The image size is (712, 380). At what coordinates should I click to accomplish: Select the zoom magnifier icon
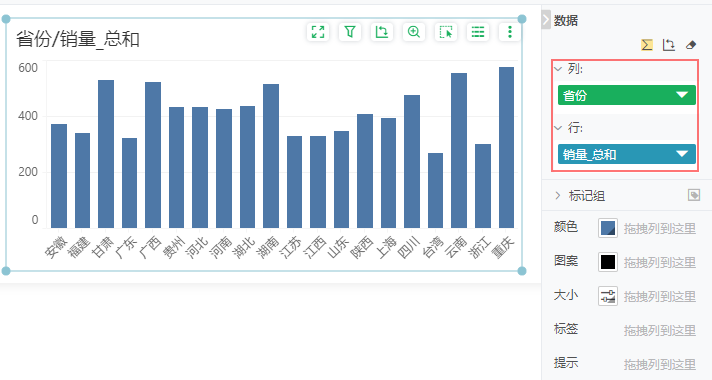tap(414, 32)
